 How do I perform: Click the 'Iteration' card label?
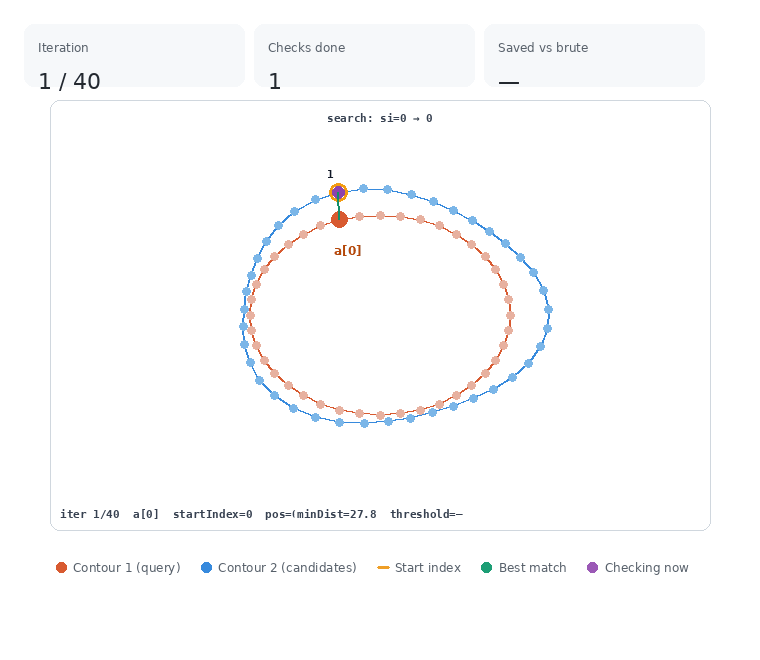[x=63, y=47]
